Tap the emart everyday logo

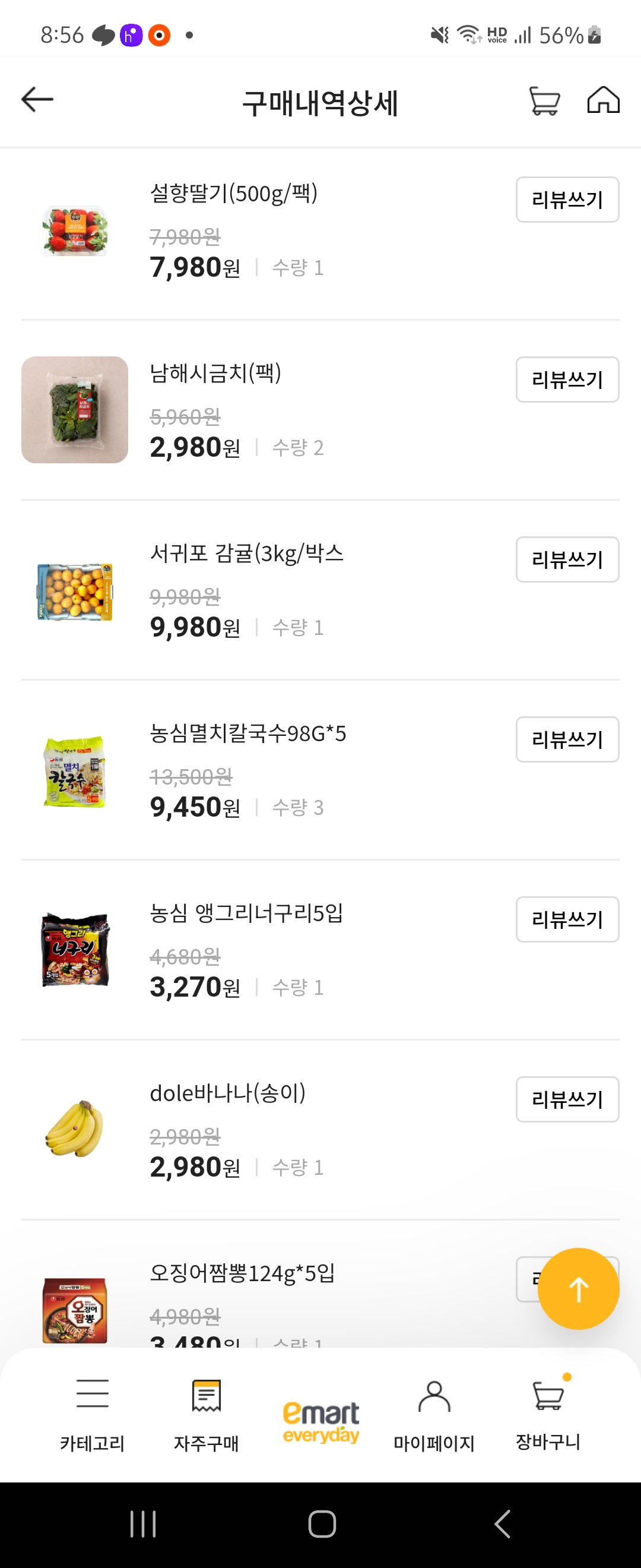pyautogui.click(x=320, y=1421)
